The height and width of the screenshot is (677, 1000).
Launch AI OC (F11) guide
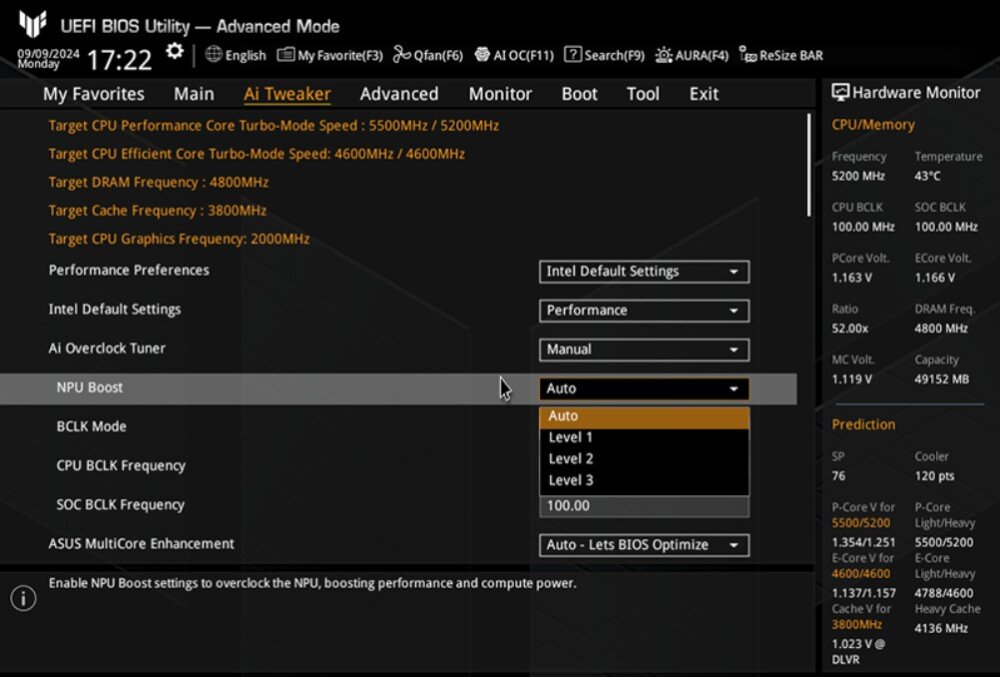[x=514, y=55]
